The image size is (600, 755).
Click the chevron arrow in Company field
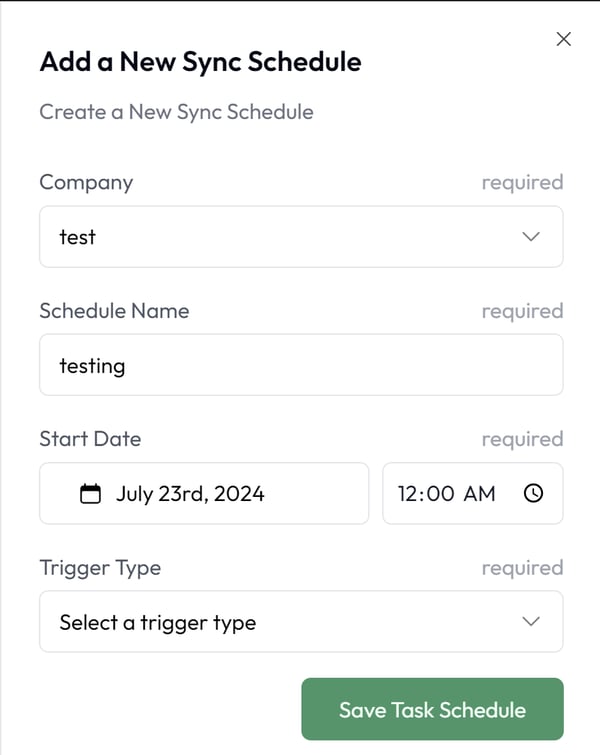[x=531, y=236]
